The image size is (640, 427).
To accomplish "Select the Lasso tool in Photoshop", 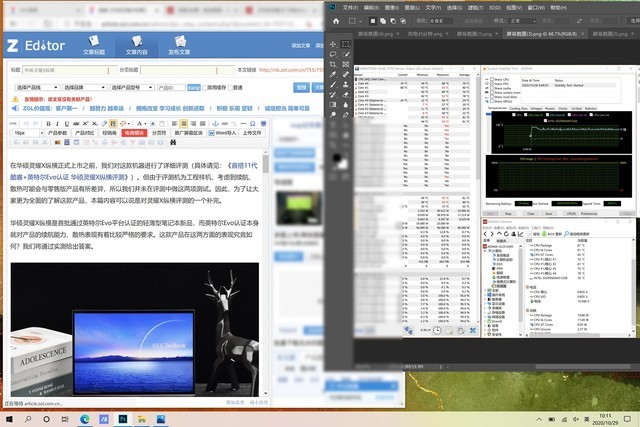I will pos(333,54).
